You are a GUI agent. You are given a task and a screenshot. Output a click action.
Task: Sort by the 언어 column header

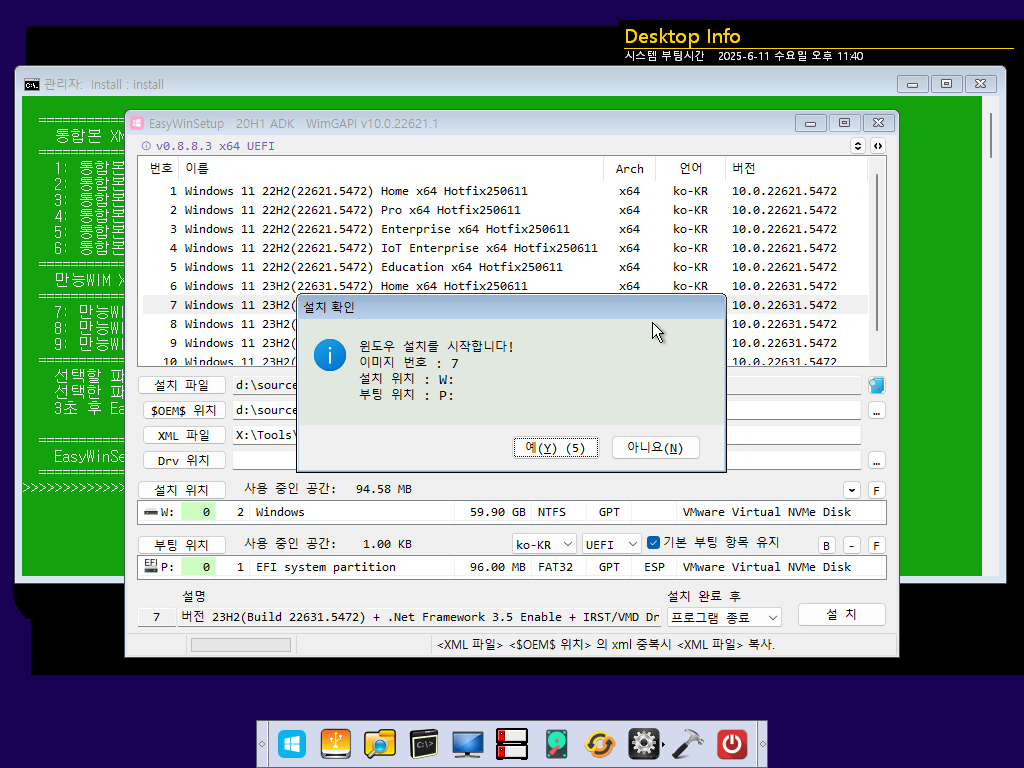tap(690, 168)
